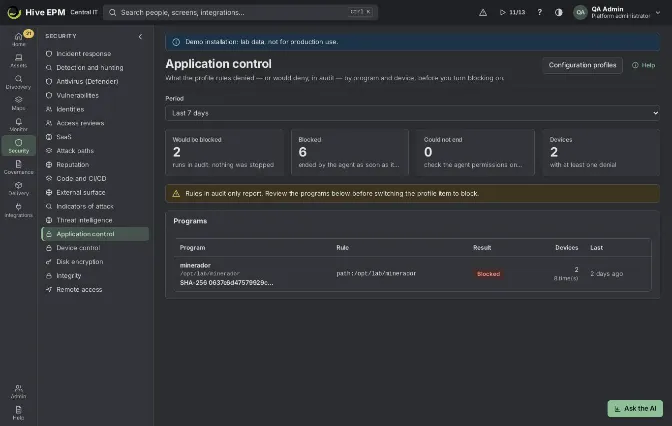Open Vulnerabilities
The width and height of the screenshot is (672, 426).
pos(95,95)
